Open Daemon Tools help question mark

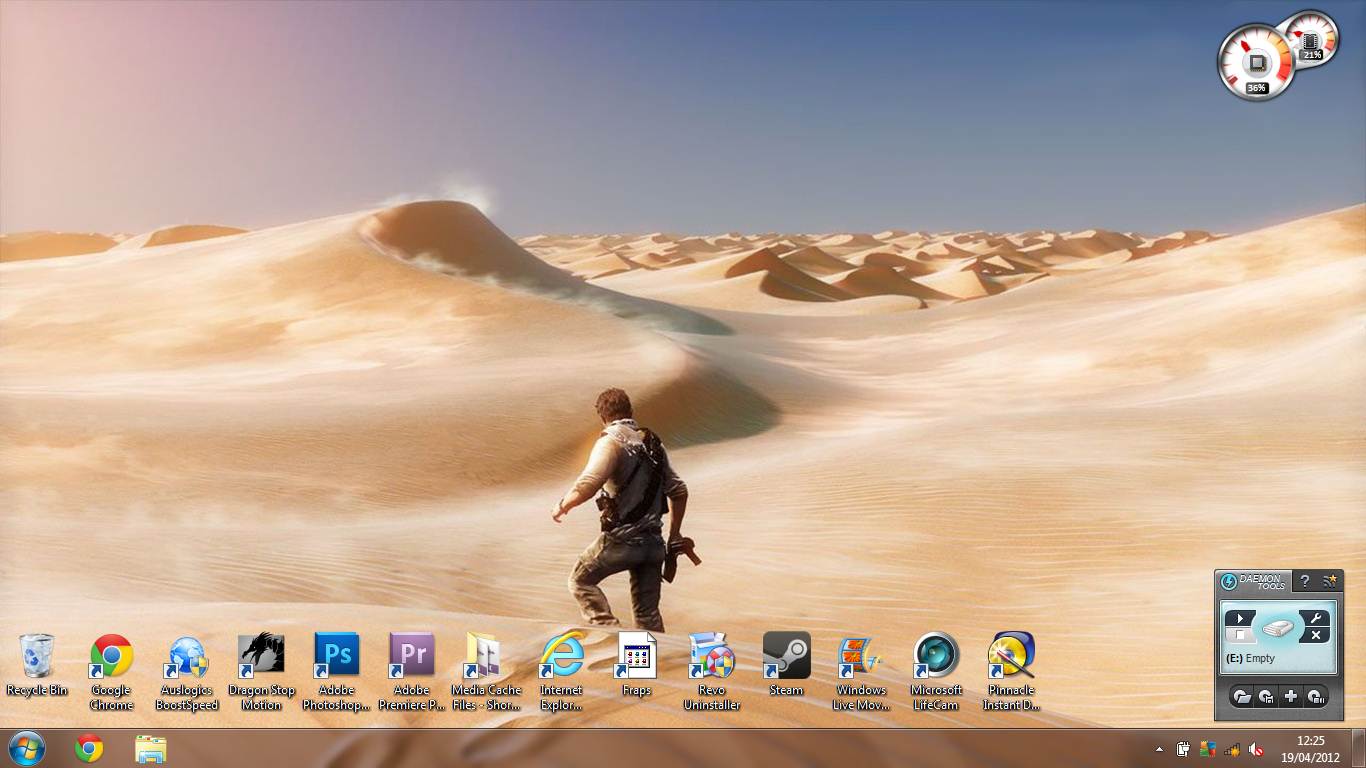pos(1304,581)
